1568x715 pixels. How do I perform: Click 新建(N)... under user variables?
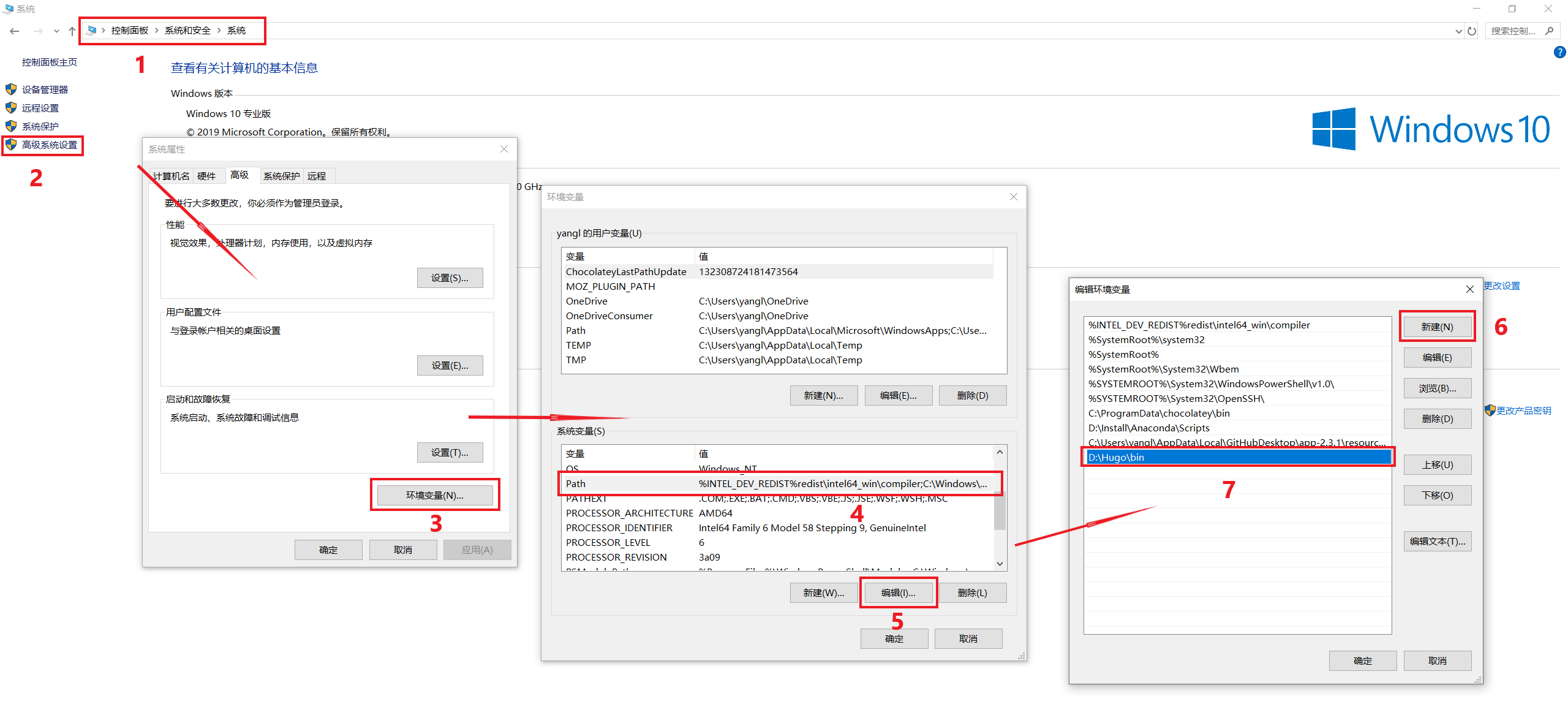click(x=823, y=395)
